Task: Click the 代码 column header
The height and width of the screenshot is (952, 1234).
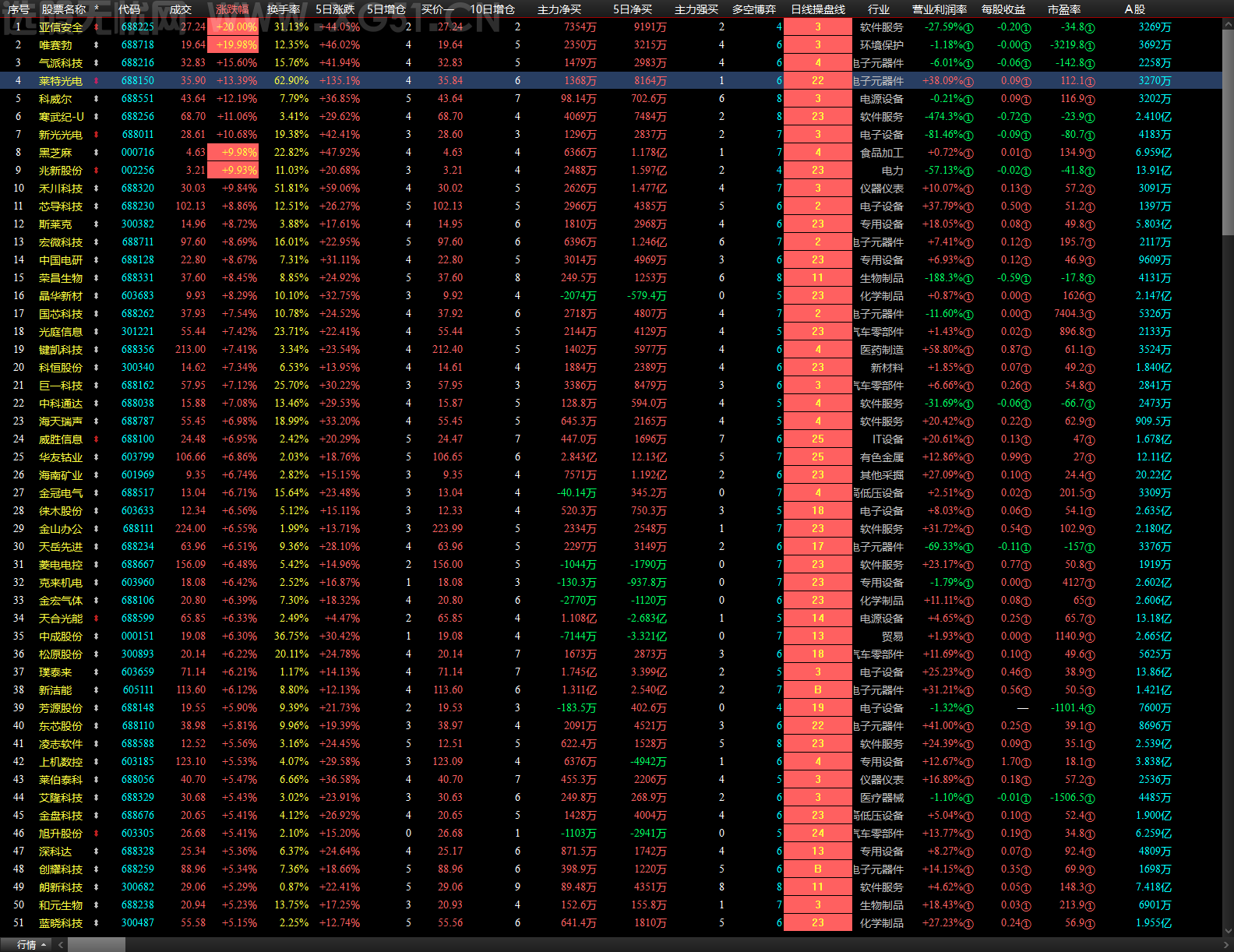Action: [x=129, y=9]
